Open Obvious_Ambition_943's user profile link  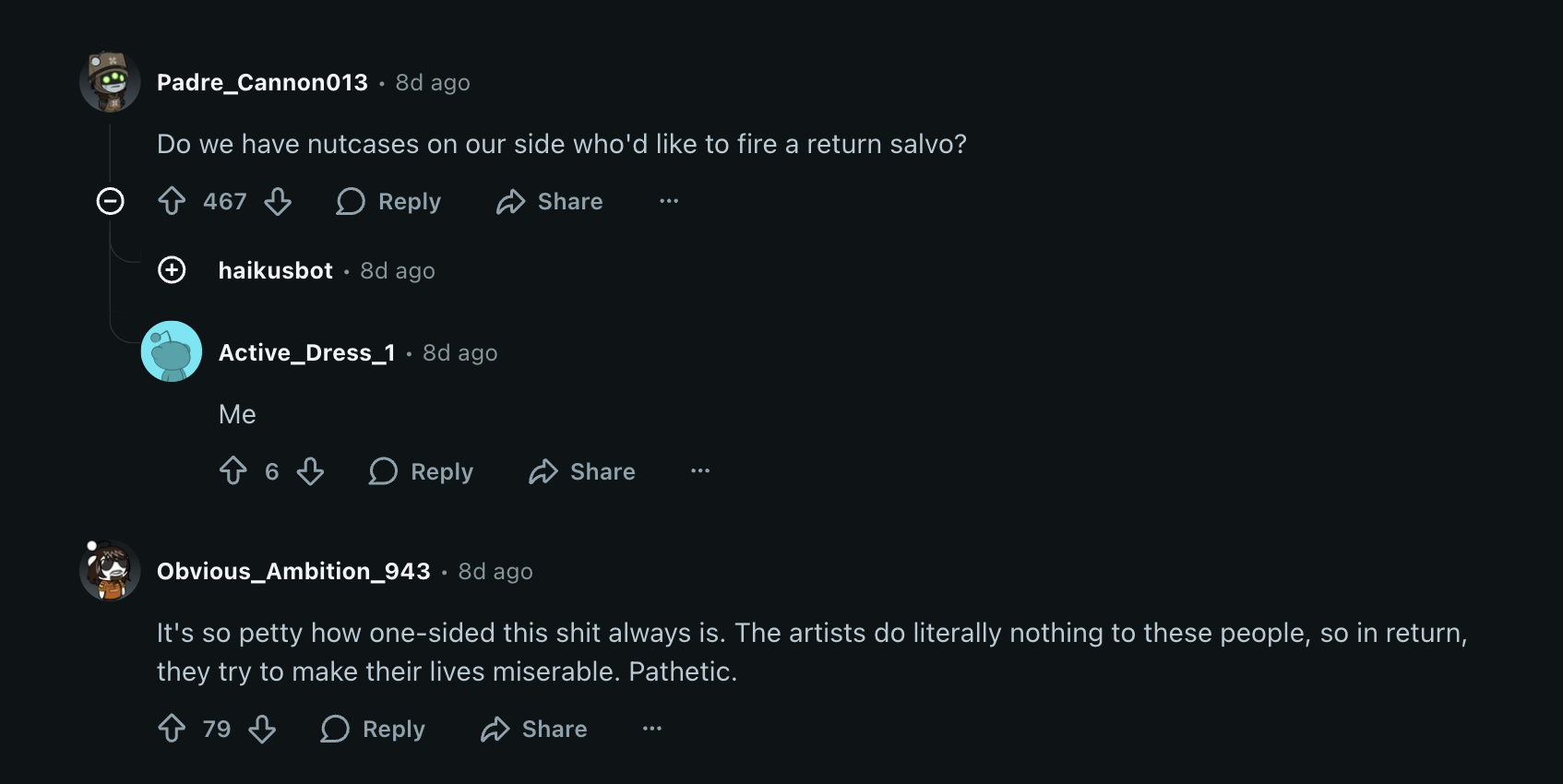point(293,571)
